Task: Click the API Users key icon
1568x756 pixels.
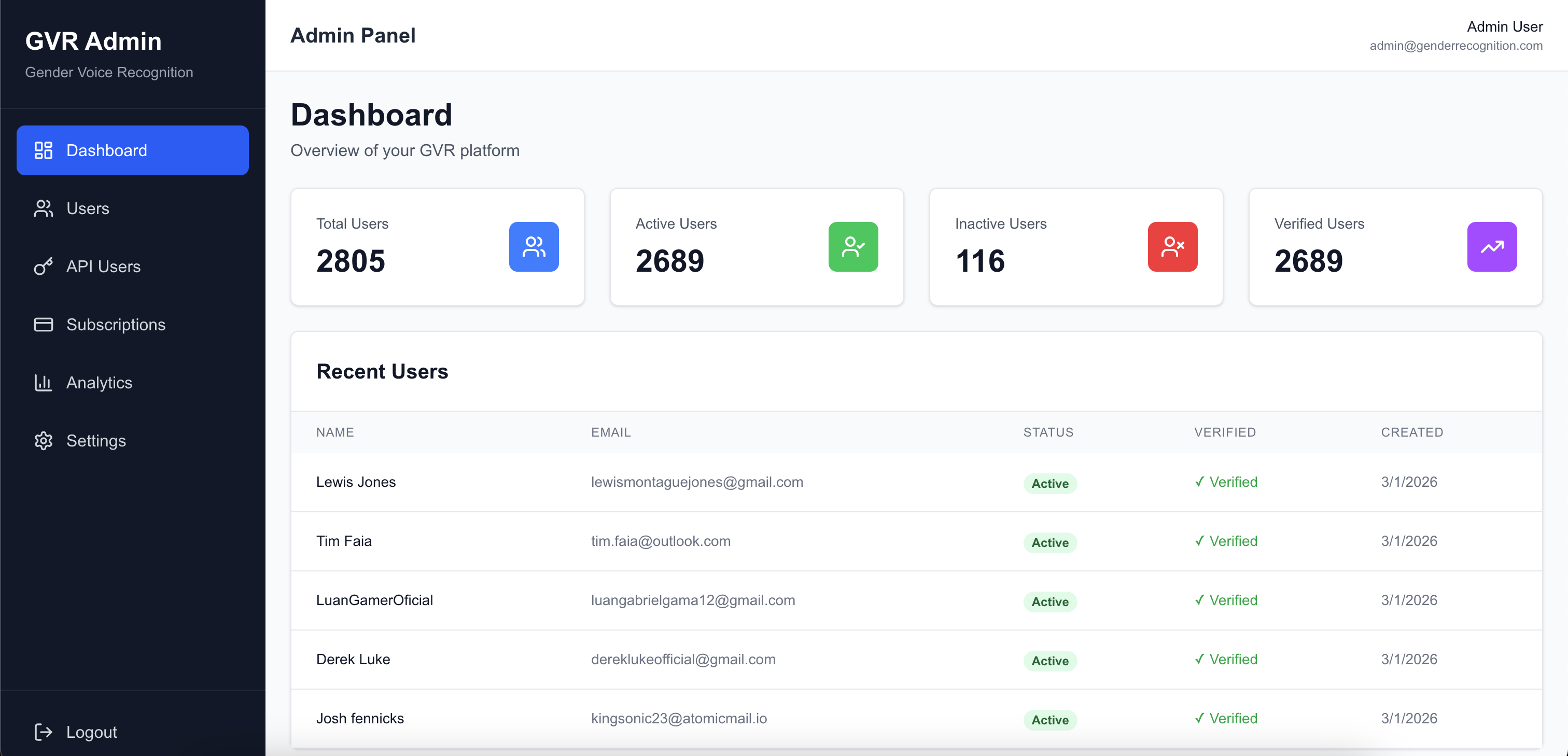Action: coord(43,267)
